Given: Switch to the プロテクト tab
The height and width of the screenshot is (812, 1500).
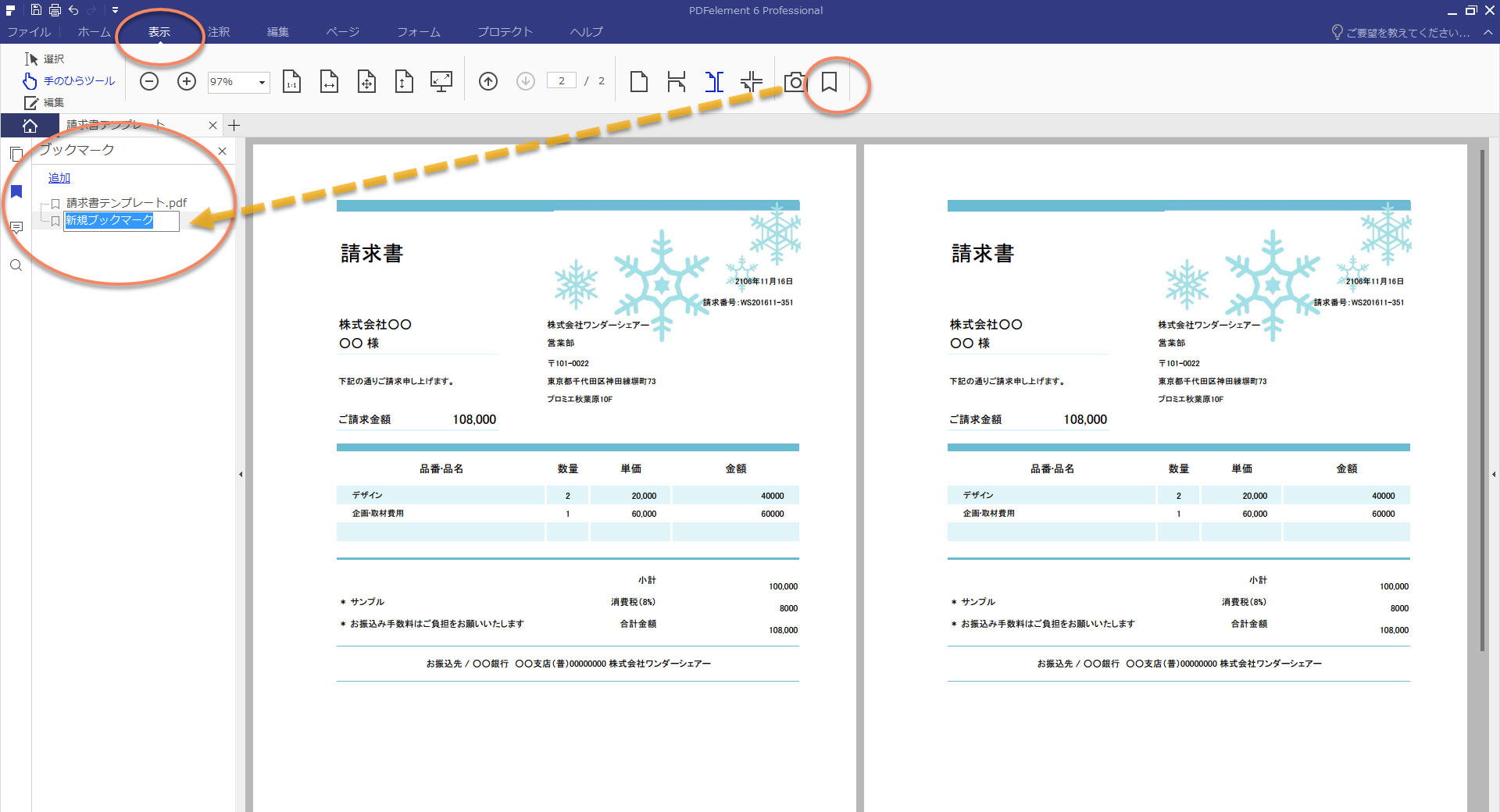Looking at the screenshot, I should pos(505,32).
